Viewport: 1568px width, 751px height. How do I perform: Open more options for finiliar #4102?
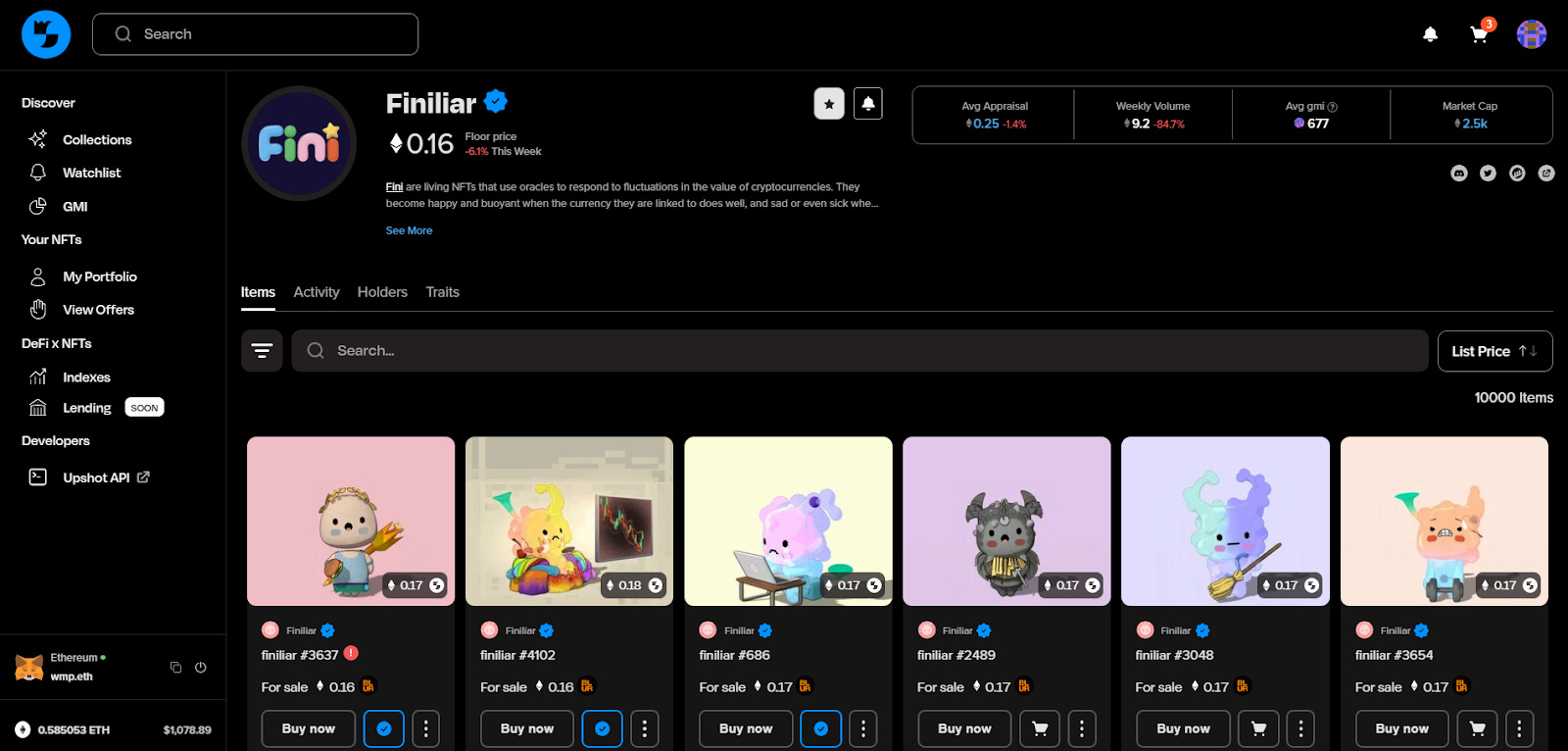(x=644, y=729)
